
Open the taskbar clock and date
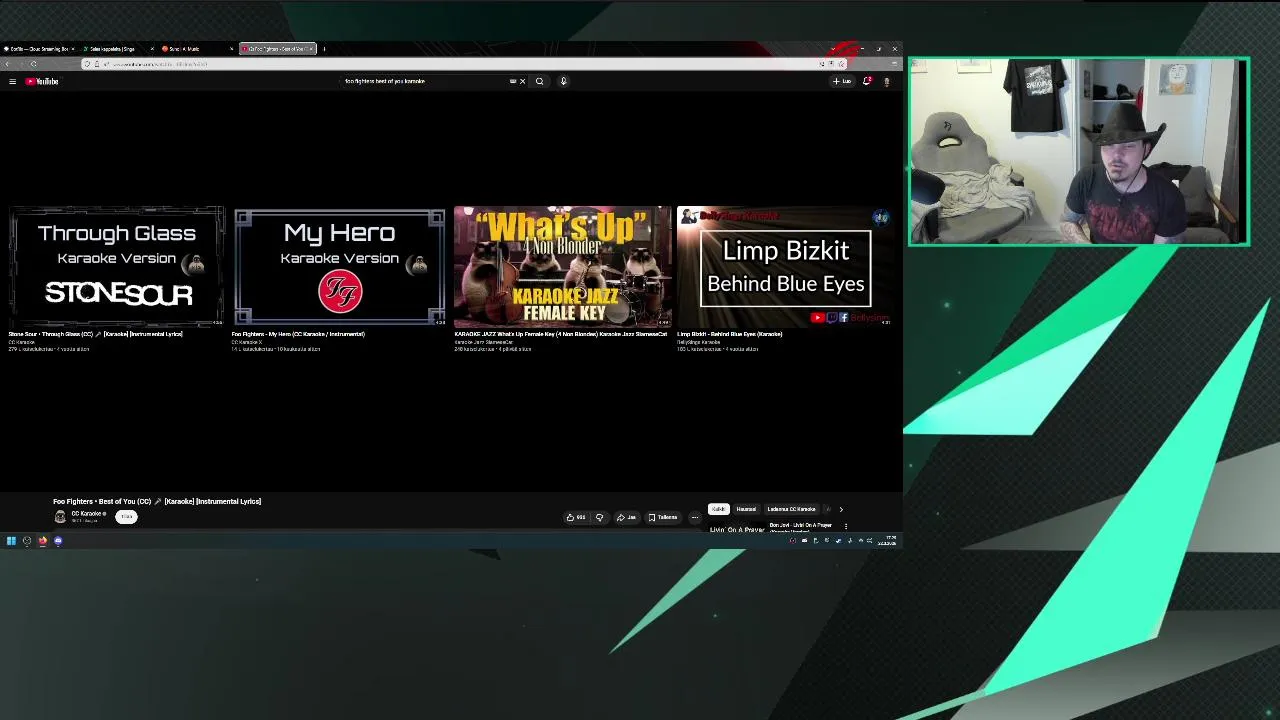(887, 541)
